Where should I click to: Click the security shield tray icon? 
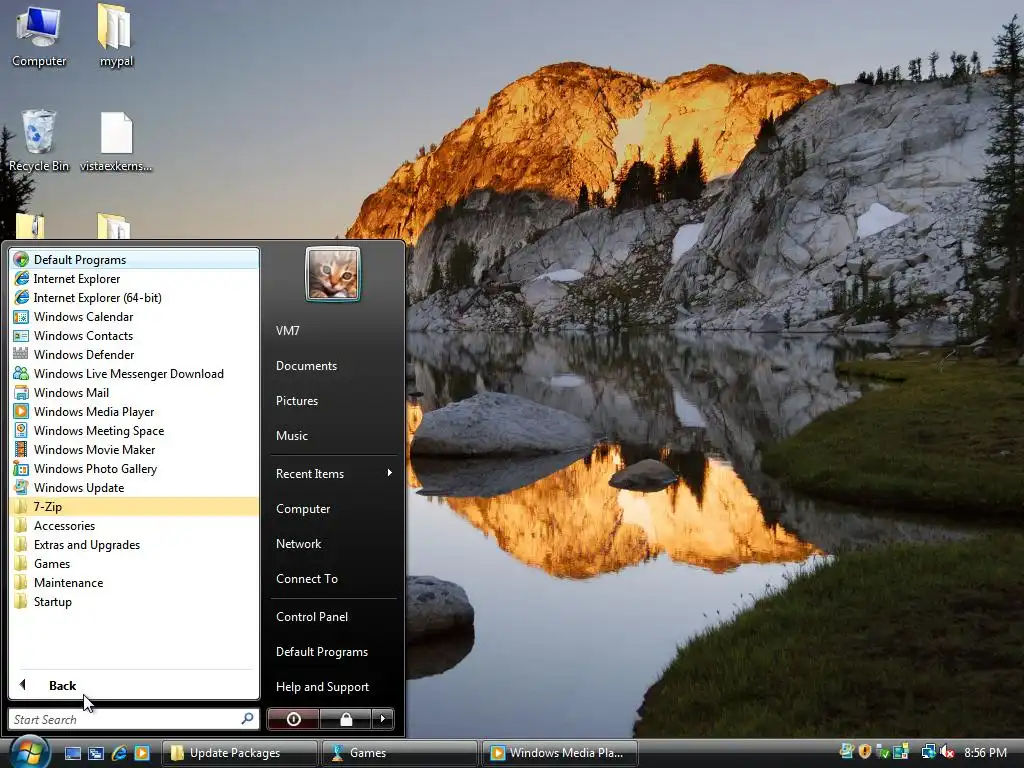(865, 752)
